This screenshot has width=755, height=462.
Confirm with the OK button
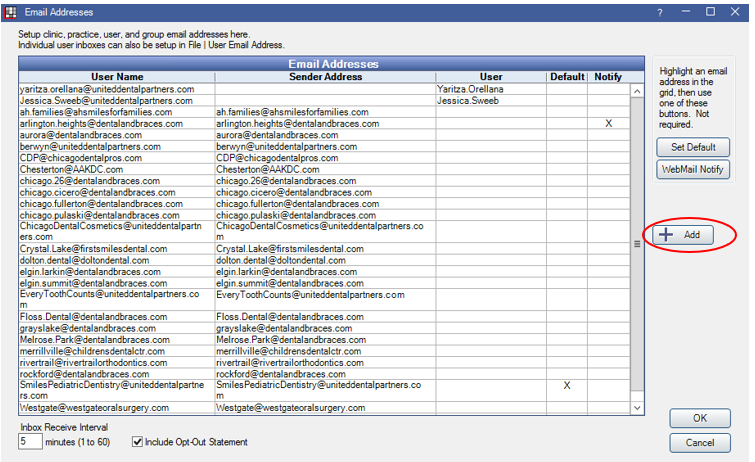click(x=700, y=418)
